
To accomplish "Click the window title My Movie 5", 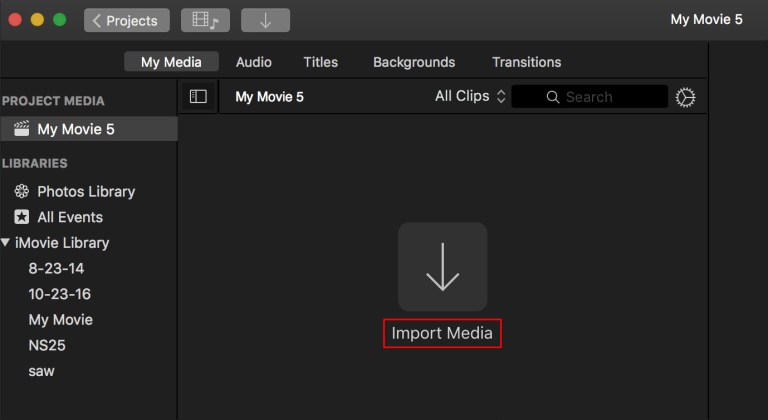I will coord(706,20).
